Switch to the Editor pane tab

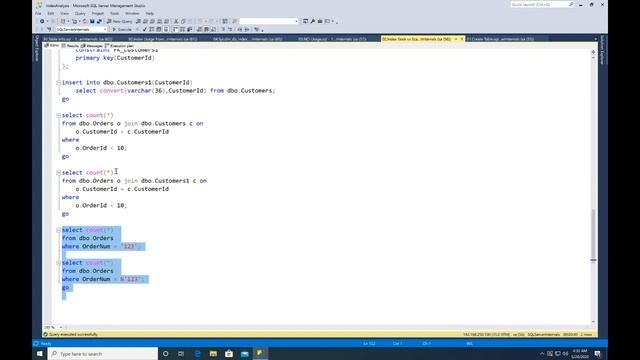point(52,46)
